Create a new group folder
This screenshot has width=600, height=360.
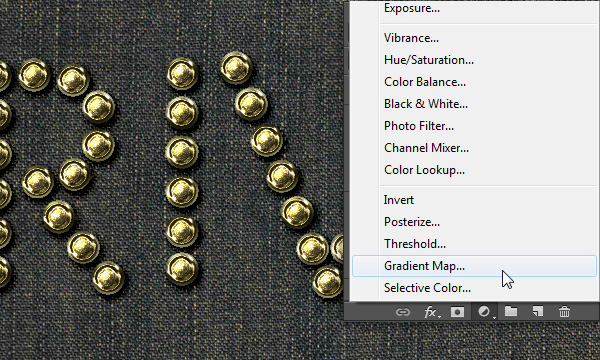pyautogui.click(x=511, y=311)
